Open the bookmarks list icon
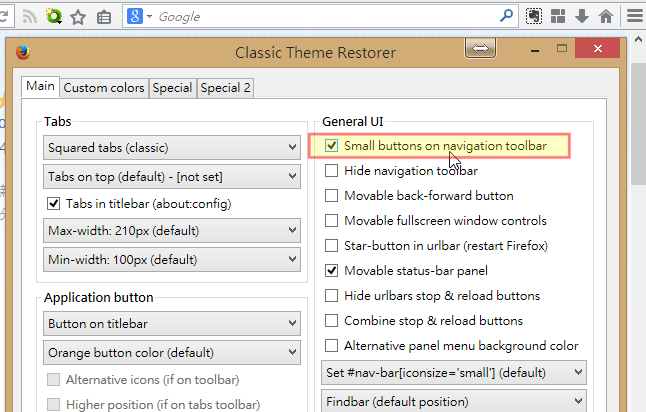This screenshot has width=646, height=412. 104,17
